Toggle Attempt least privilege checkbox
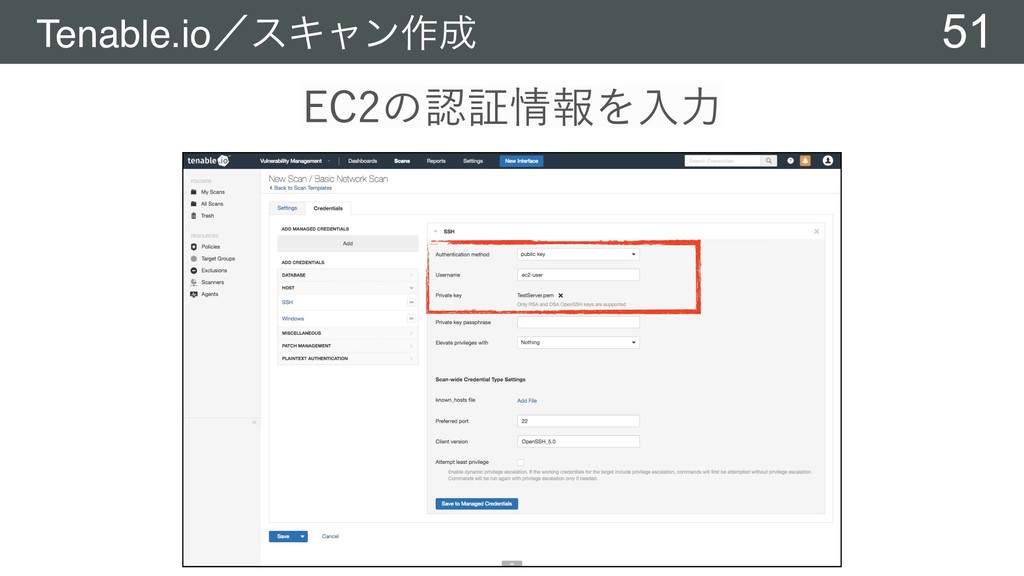1024x576 pixels. click(520, 462)
